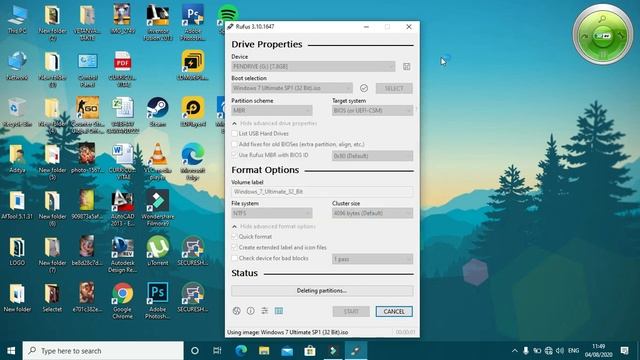Click the green circular recorder widget

pyautogui.click(x=603, y=35)
